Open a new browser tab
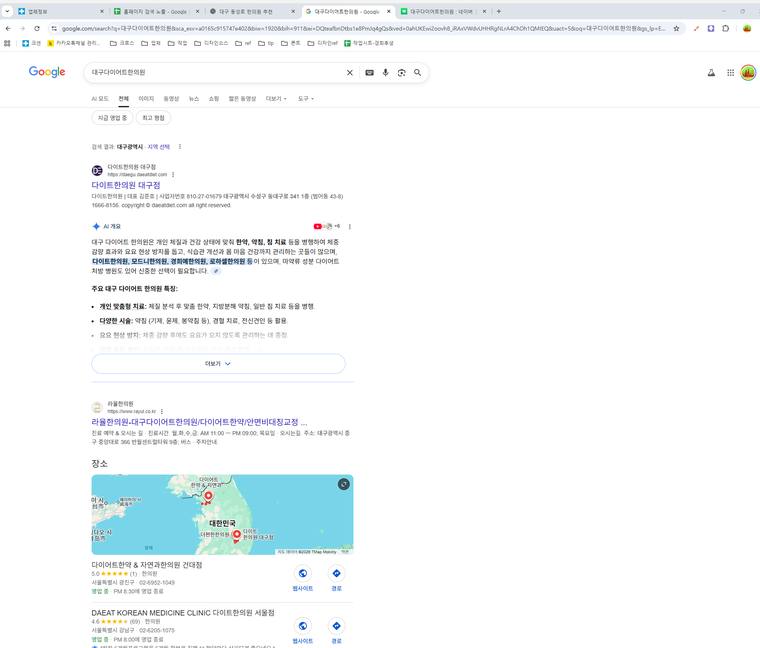The image size is (760, 648). click(498, 11)
